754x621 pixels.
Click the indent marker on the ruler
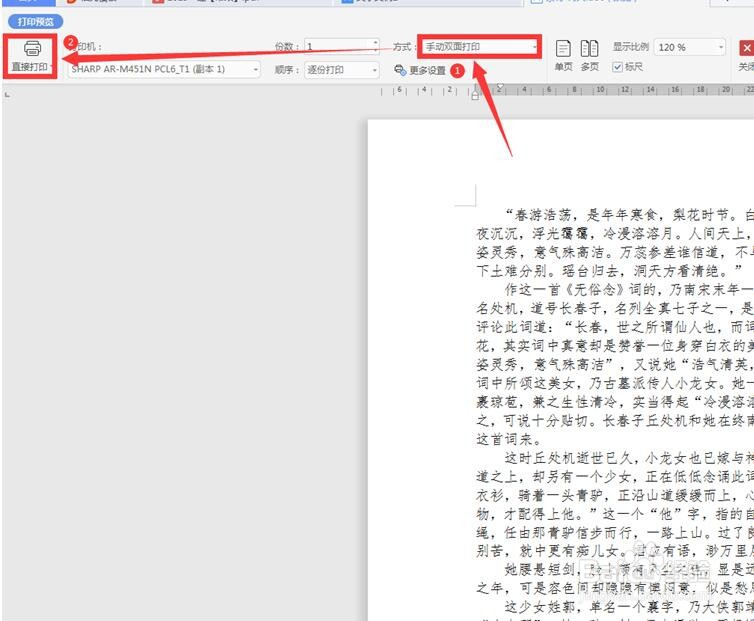[475, 92]
